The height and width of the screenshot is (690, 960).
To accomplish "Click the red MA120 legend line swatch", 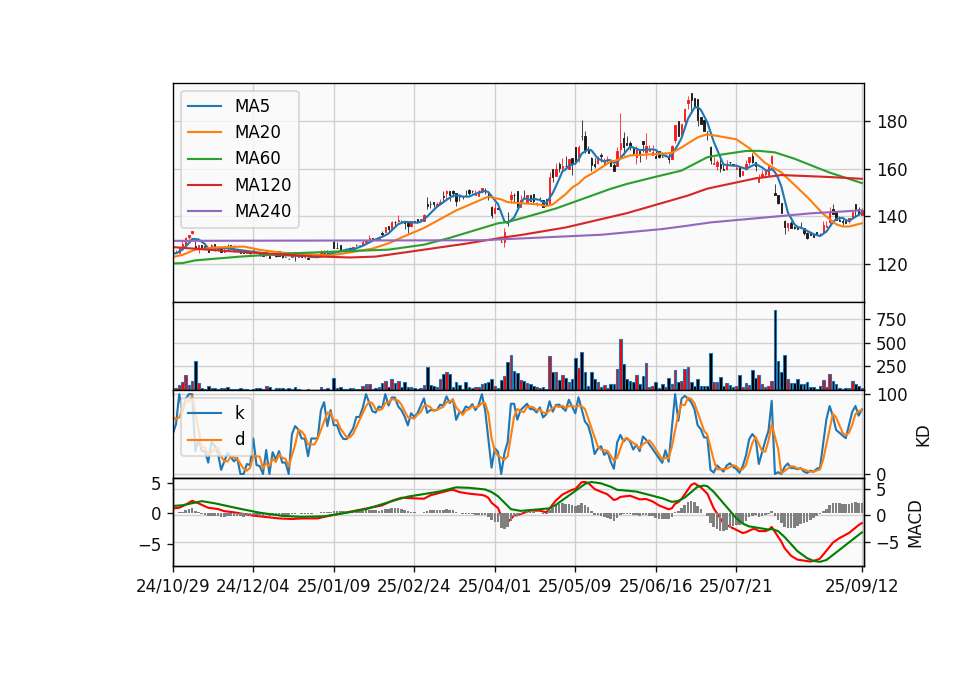I will point(204,186).
